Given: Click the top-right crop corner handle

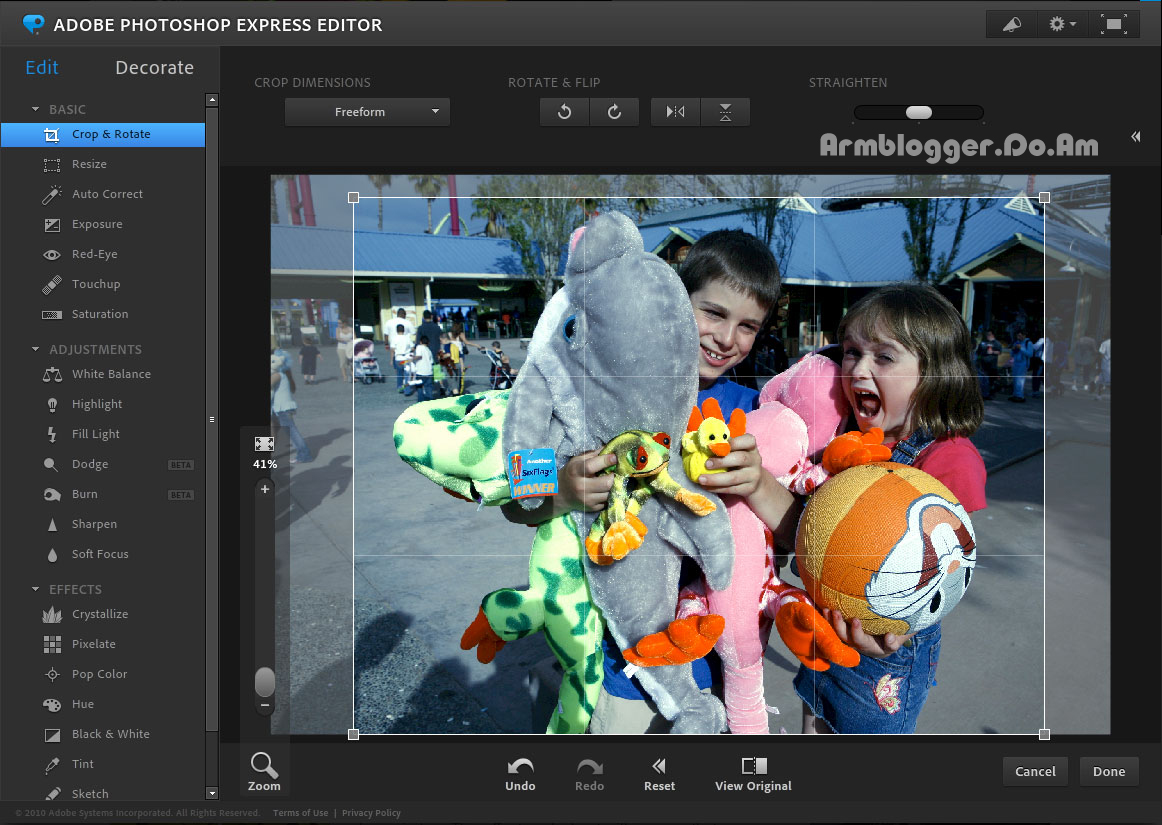Looking at the screenshot, I should coord(1044,198).
